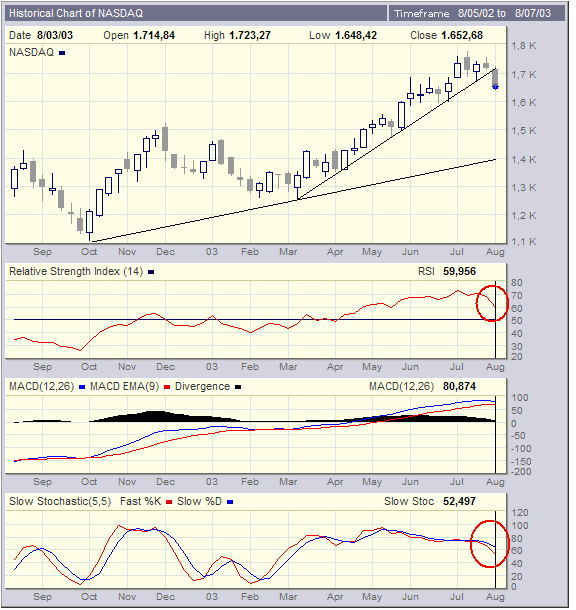Click the NASDAQ legend color square
The height and width of the screenshot is (610, 576).
[62, 53]
